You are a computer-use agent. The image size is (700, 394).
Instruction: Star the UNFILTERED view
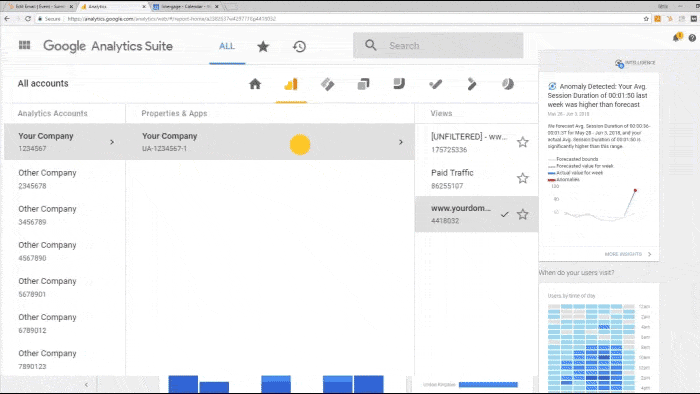522,142
